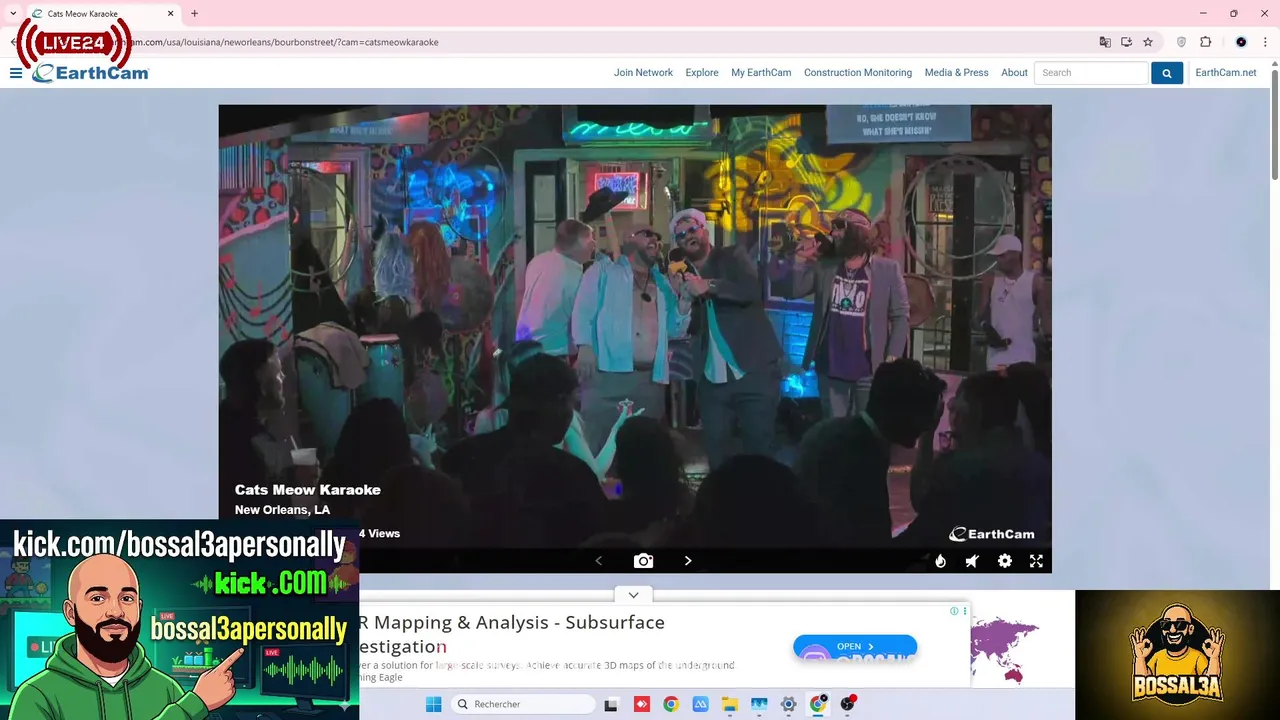Enter fullscreen video mode
The width and height of the screenshot is (1280, 720).
pos(1036,561)
